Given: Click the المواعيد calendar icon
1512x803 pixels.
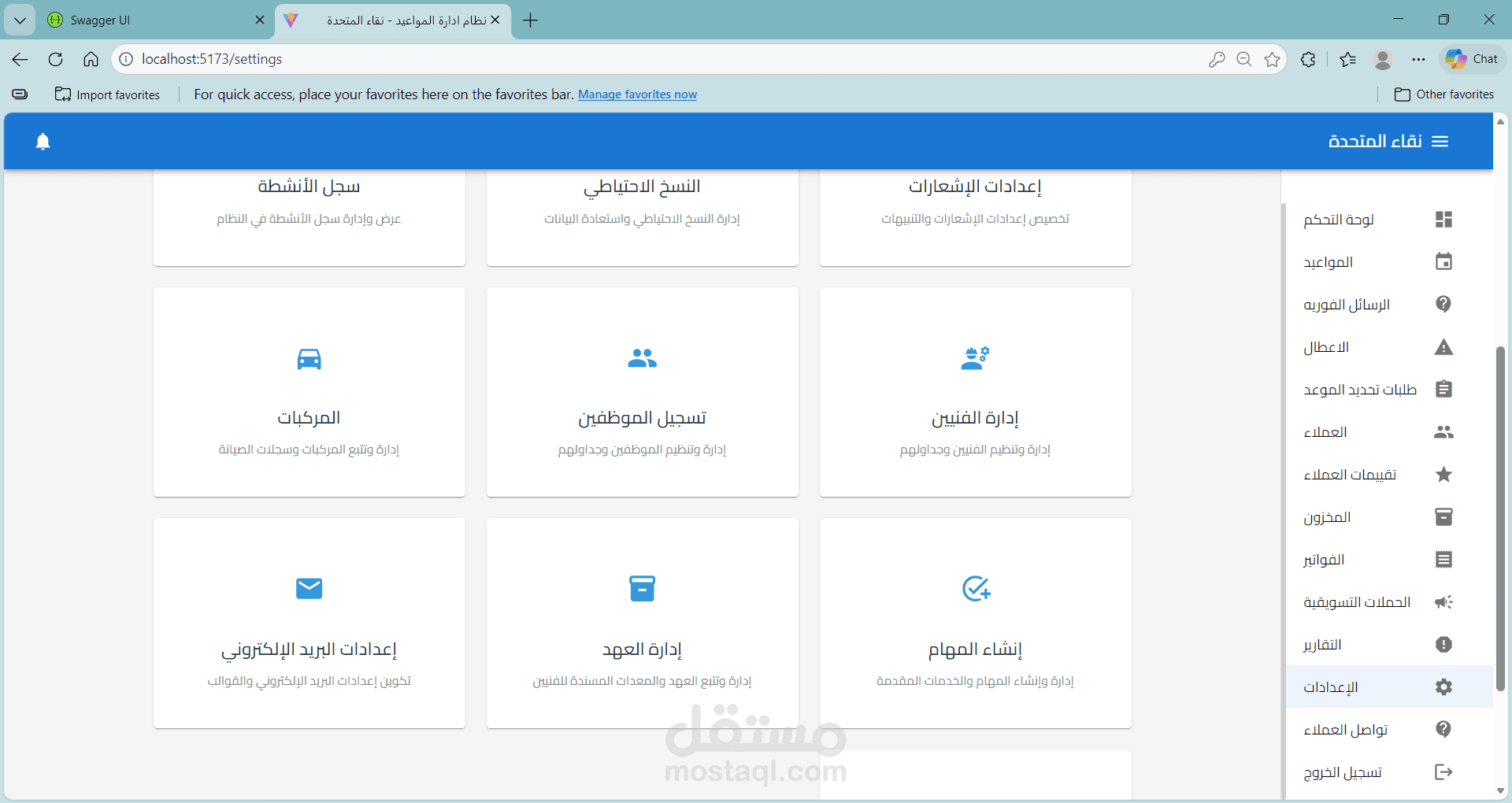Looking at the screenshot, I should coord(1443,262).
